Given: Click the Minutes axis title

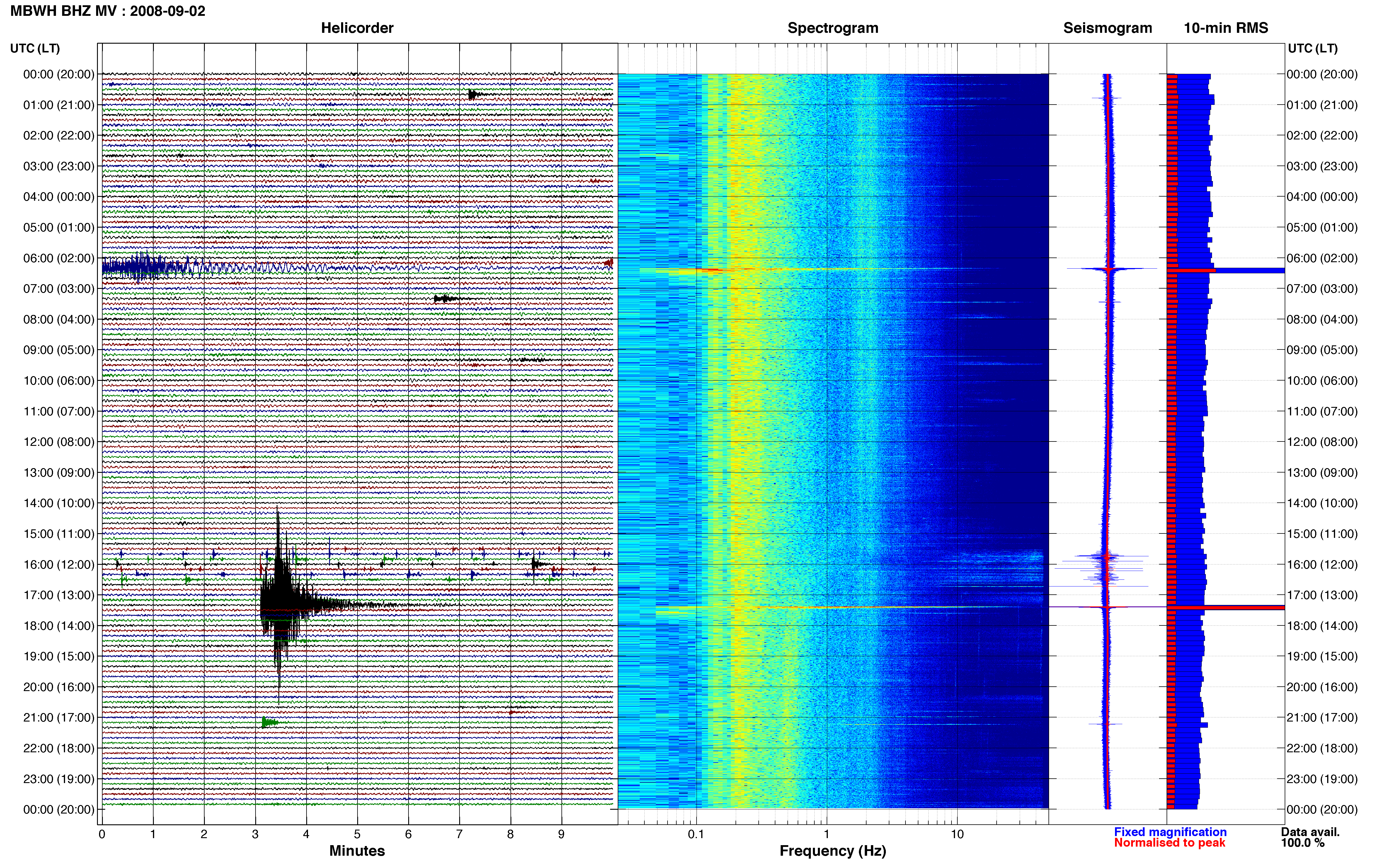Looking at the screenshot, I should pyautogui.click(x=357, y=851).
